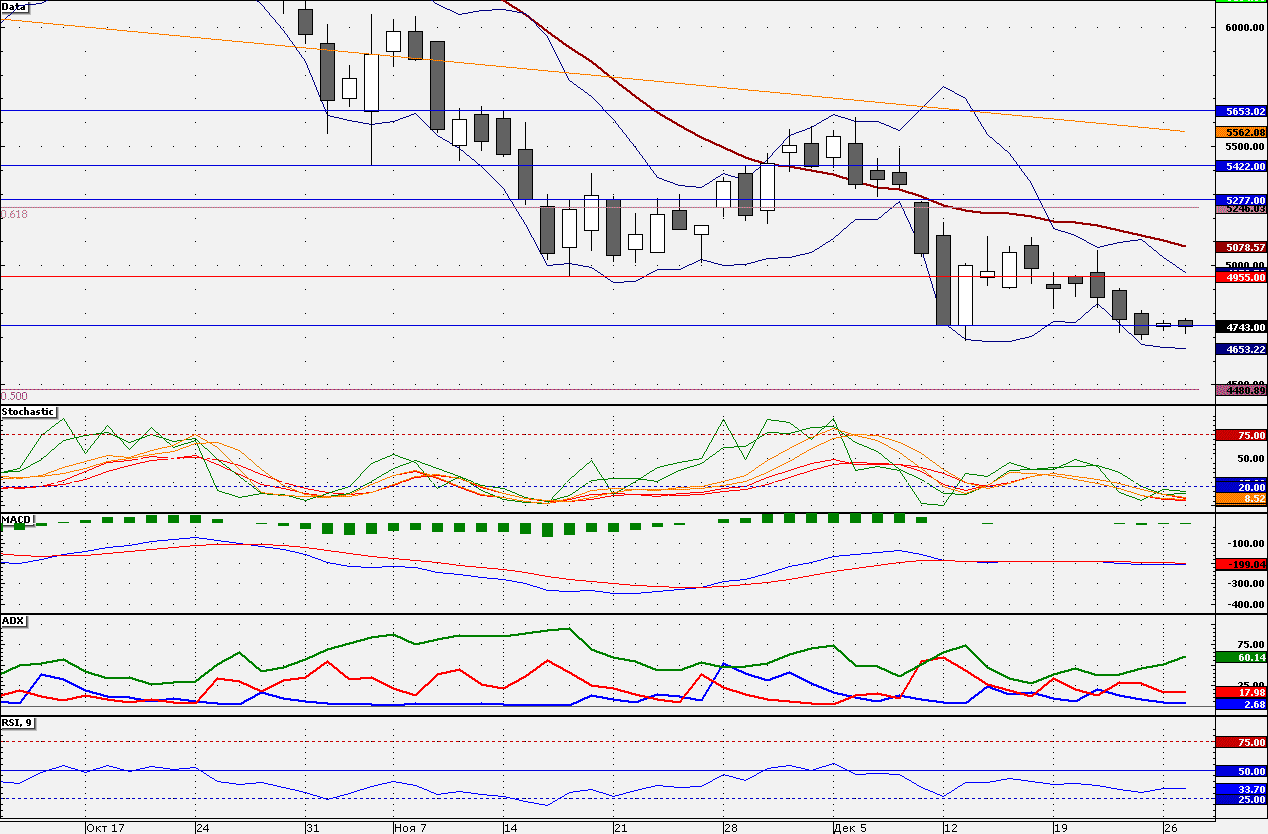Click the 'Дек 5' date label
The width and height of the screenshot is (1268, 834).
pyautogui.click(x=849, y=828)
